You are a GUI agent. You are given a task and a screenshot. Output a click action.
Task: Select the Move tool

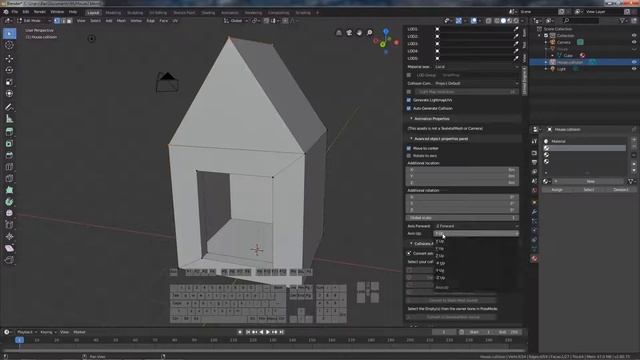(x=9, y=58)
